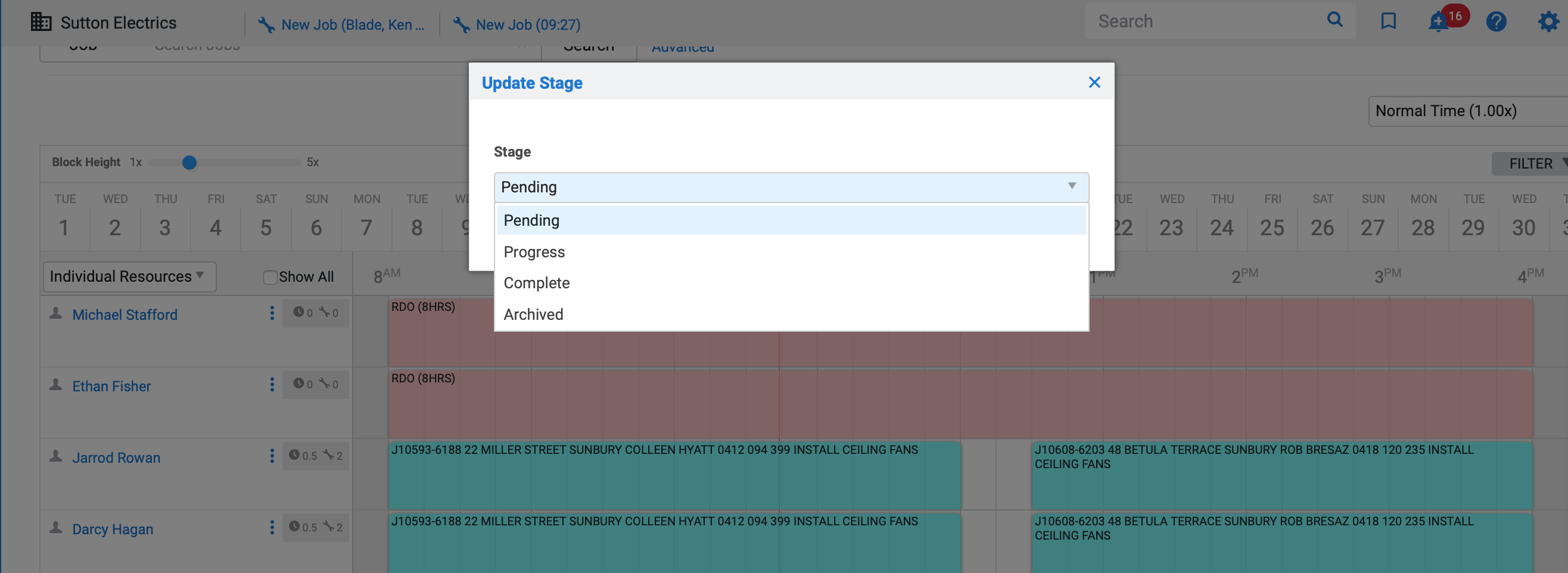
Task: Open Jarrod Rowan's three-dot options menu
Action: pyautogui.click(x=272, y=456)
